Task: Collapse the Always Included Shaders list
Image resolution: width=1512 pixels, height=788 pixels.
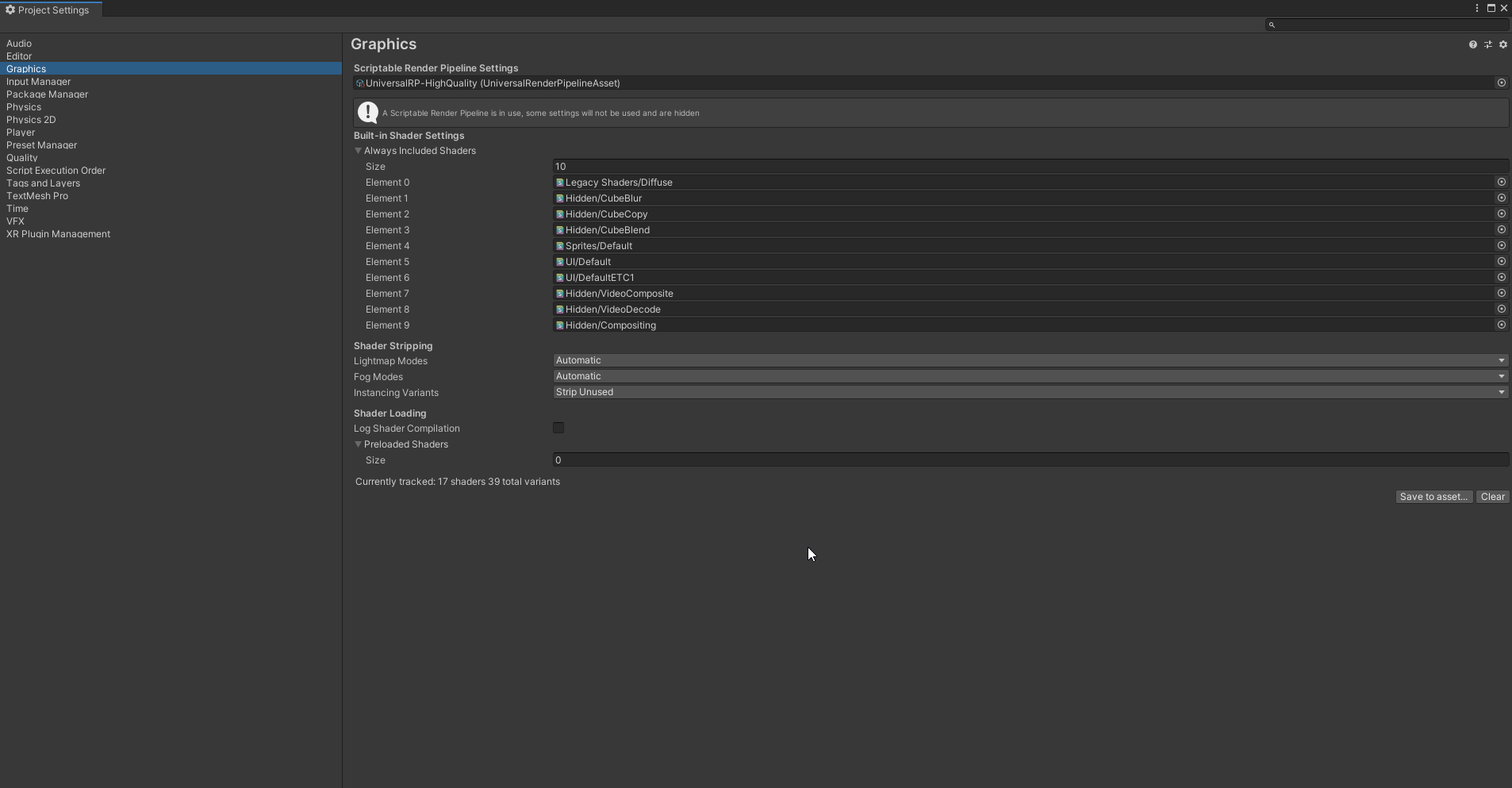Action: coord(359,150)
